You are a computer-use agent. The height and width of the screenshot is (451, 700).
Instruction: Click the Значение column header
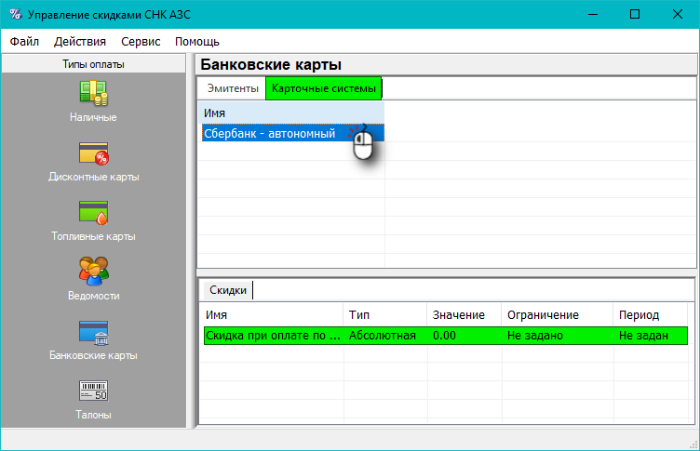pyautogui.click(x=459, y=315)
